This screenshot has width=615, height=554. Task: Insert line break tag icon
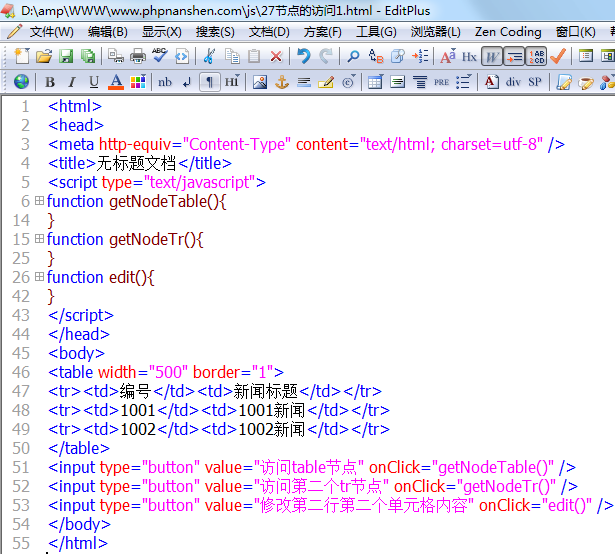(x=187, y=82)
